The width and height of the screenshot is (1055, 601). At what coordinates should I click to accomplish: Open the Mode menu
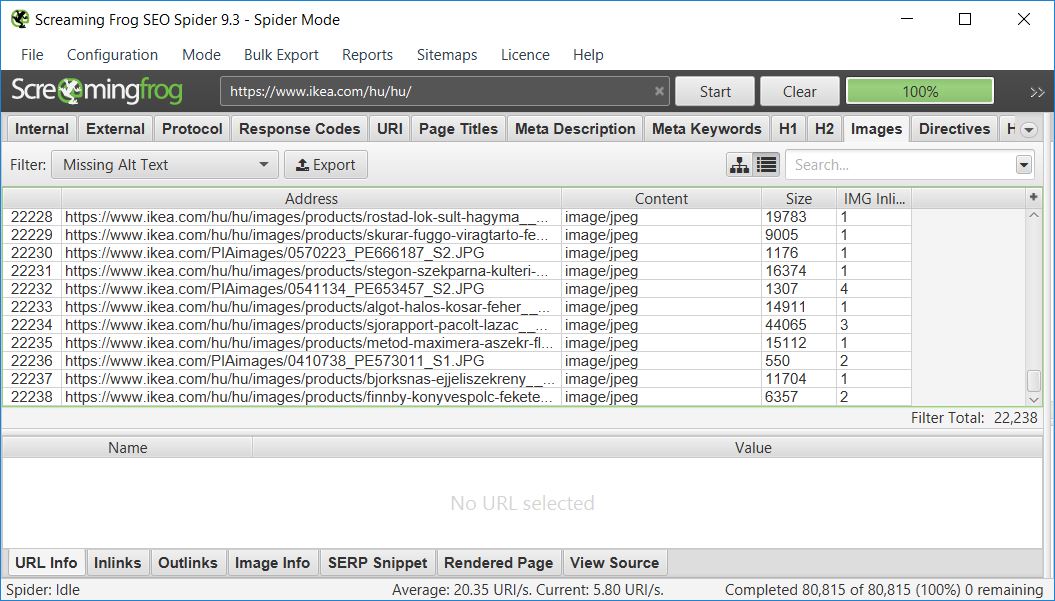[201, 55]
